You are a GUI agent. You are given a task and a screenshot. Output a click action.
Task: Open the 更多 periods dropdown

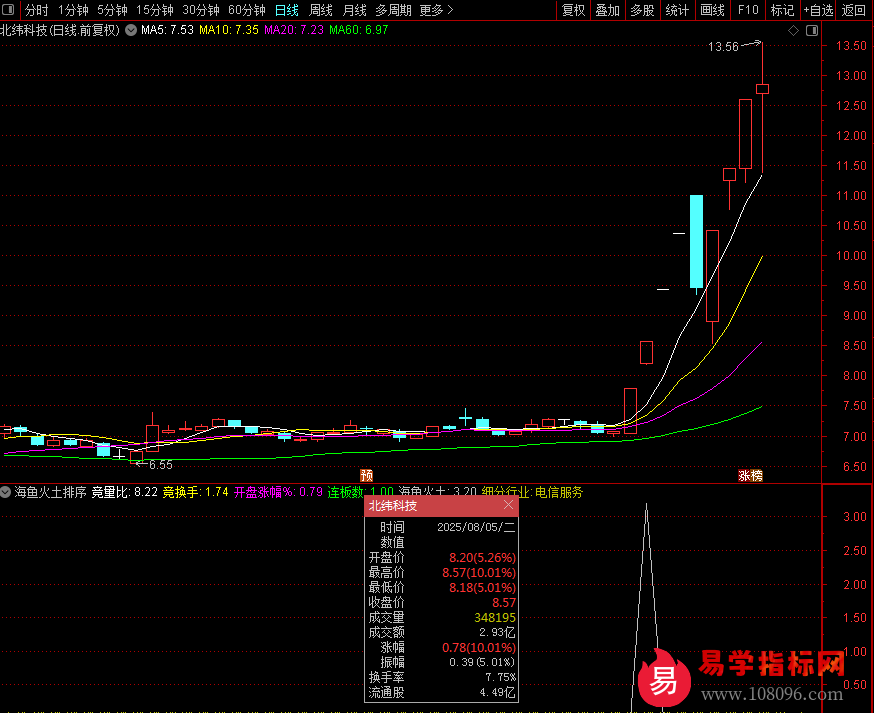pos(436,10)
